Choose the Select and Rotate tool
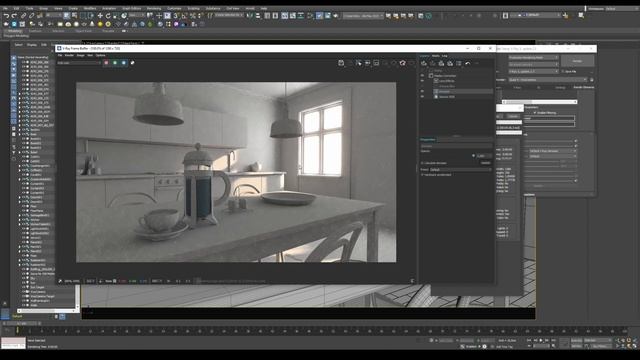 [x=108, y=16]
